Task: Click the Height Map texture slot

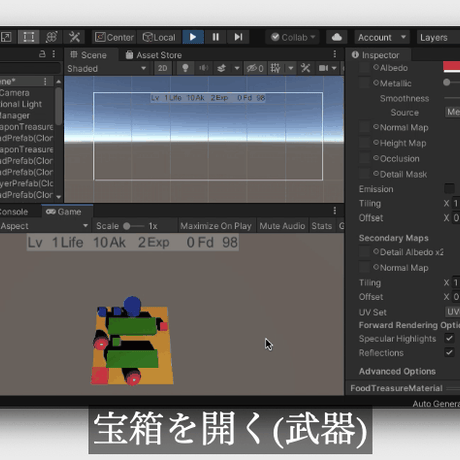Action: pyautogui.click(x=365, y=143)
